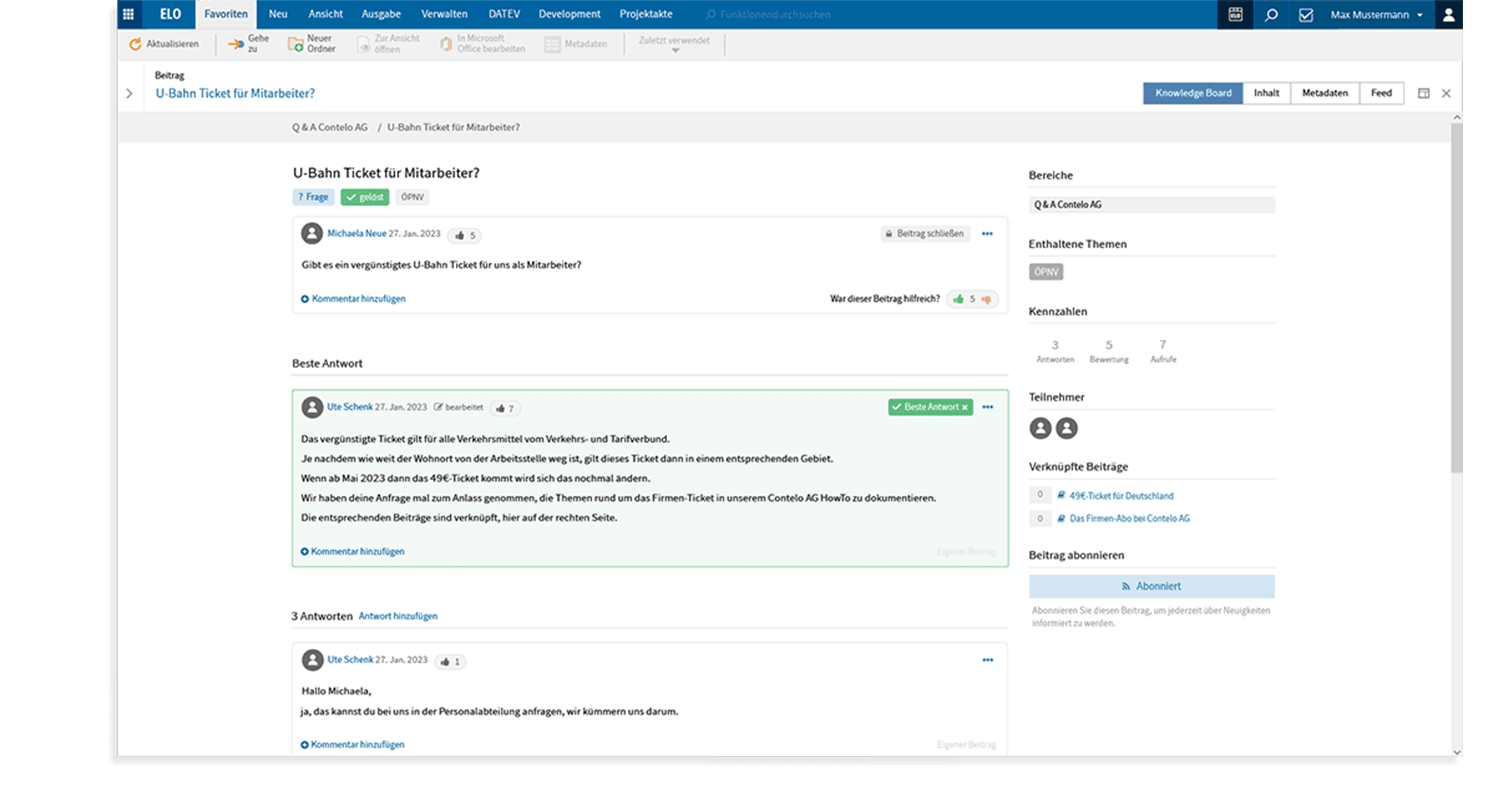The height and width of the screenshot is (806, 1500).
Task: Switch to the Metadaten tab
Action: click(x=1325, y=92)
